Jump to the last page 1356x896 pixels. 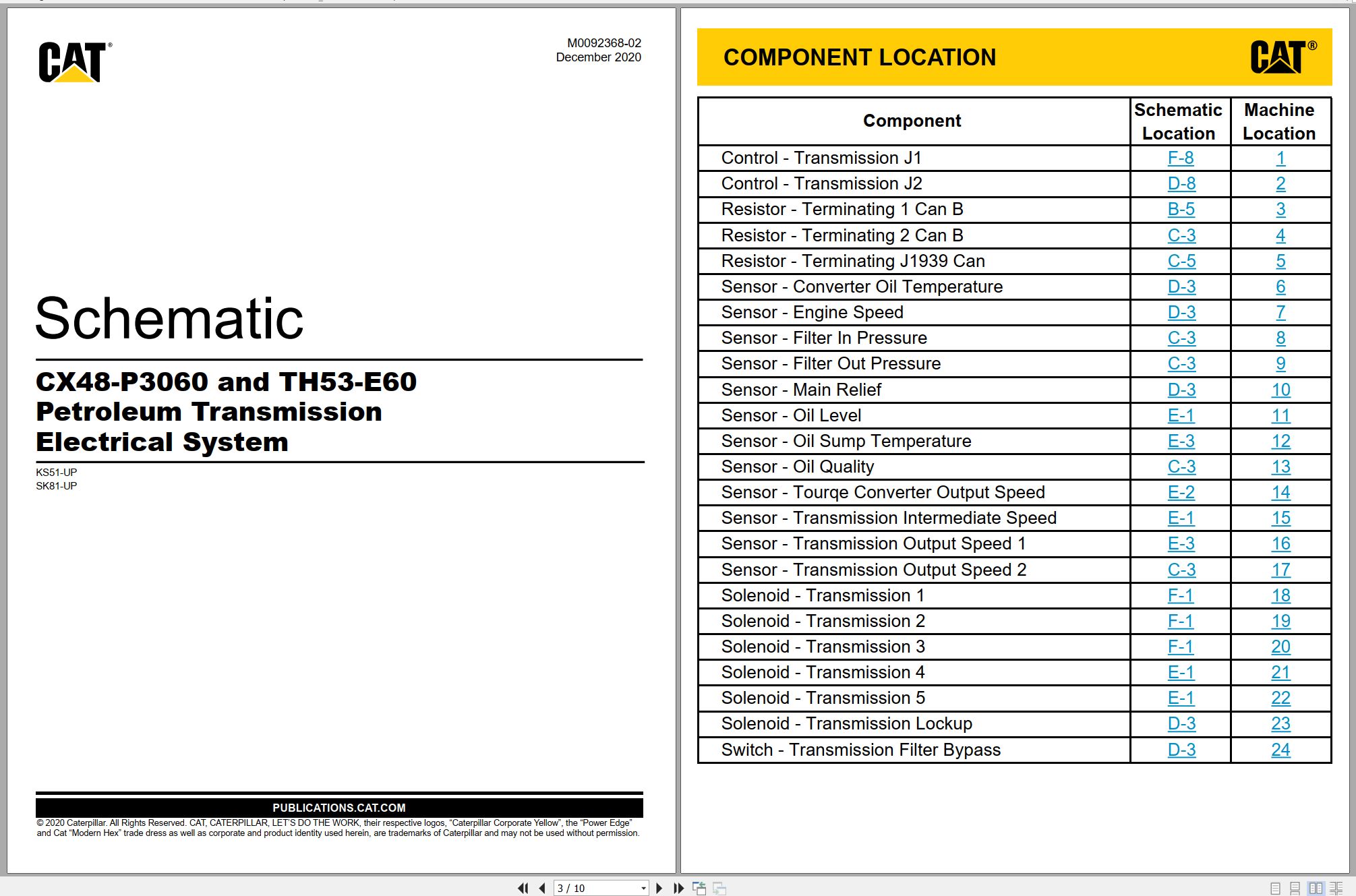[678, 888]
